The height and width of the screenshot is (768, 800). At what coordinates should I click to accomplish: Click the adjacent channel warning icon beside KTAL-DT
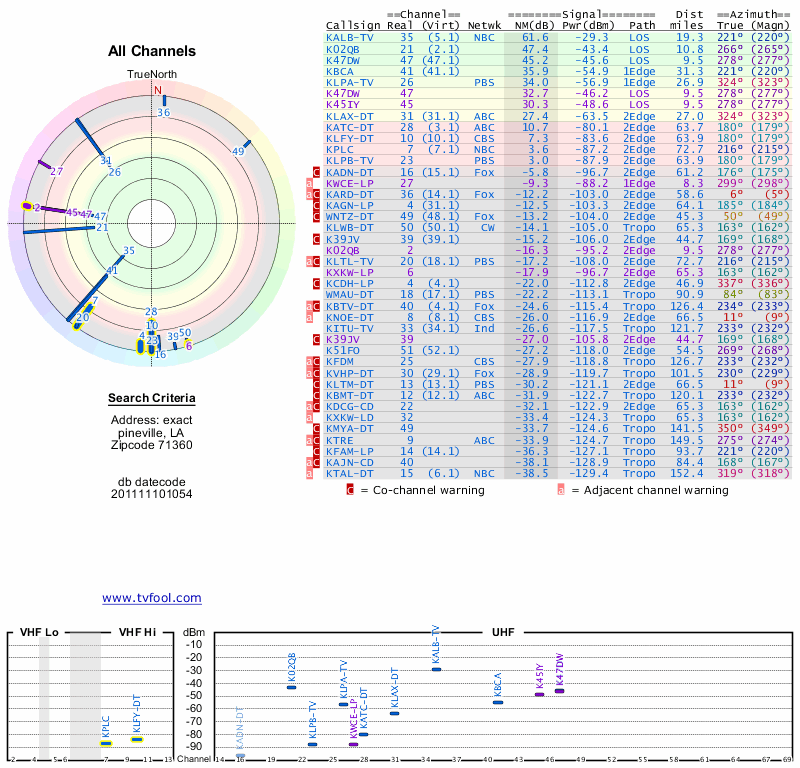click(x=309, y=473)
